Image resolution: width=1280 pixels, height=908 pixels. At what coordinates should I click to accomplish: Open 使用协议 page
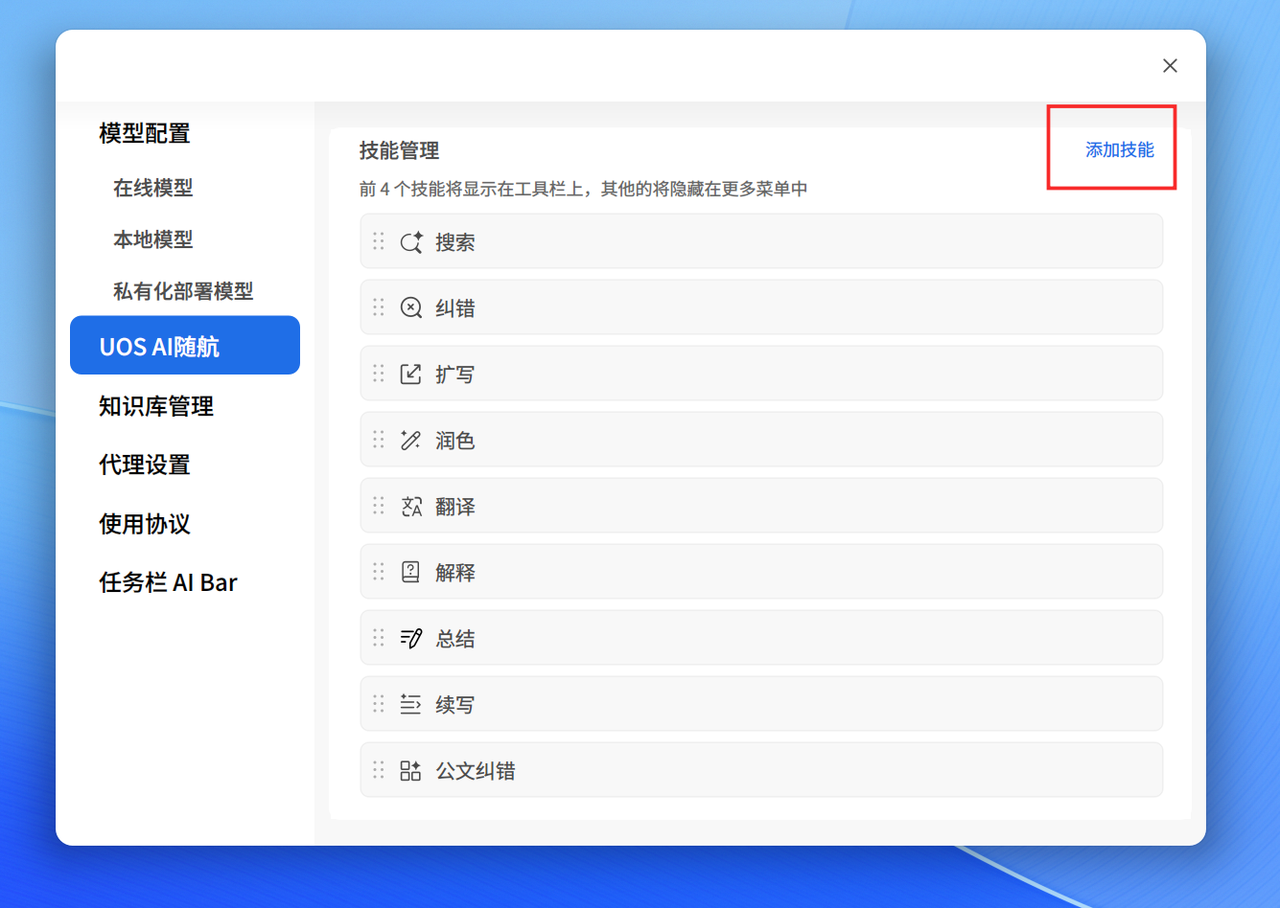tap(145, 524)
